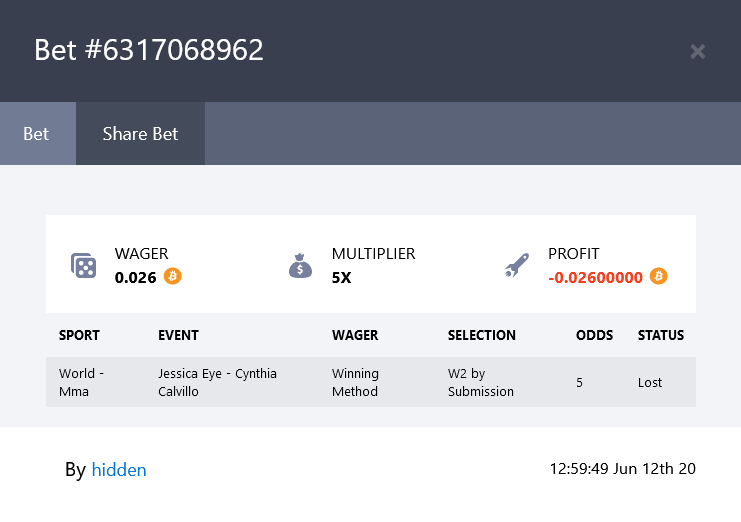Click the rocket profit icon

tap(517, 265)
